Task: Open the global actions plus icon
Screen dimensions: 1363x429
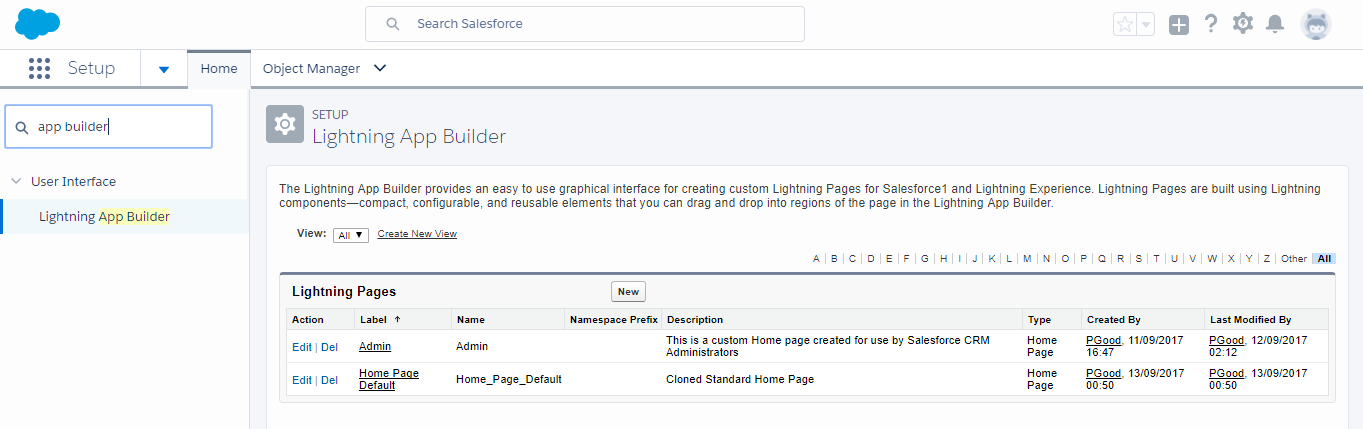Action: click(1179, 25)
